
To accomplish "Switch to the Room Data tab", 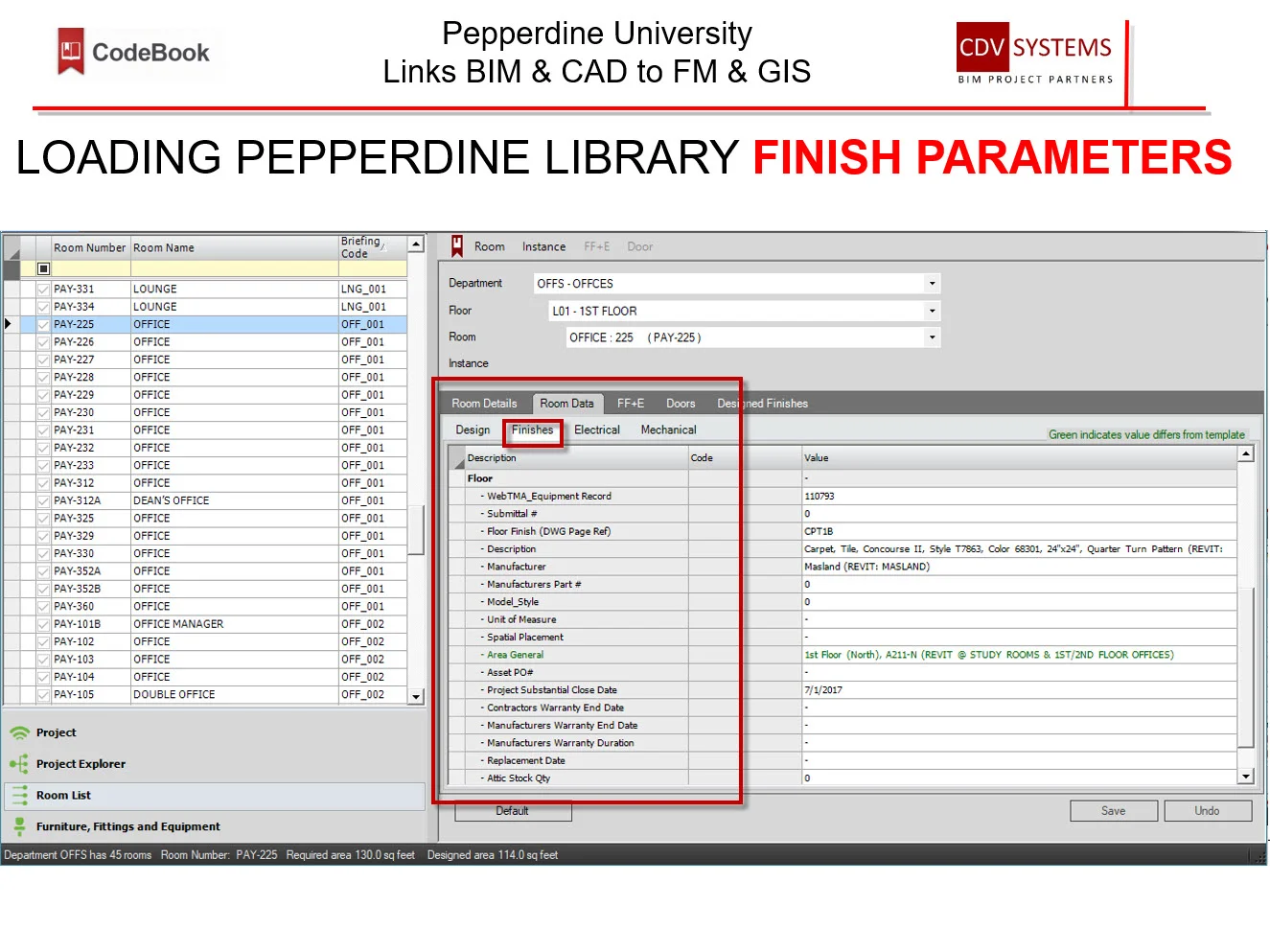I will pyautogui.click(x=566, y=404).
